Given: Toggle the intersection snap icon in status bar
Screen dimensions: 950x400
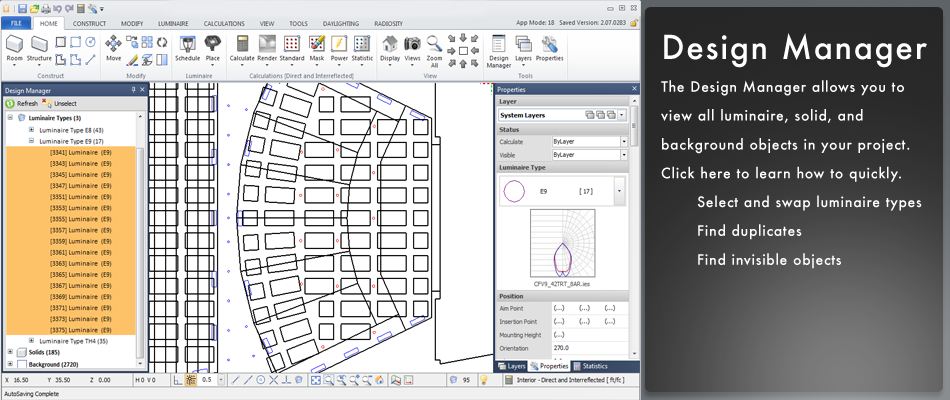Looking at the screenshot, I should pyautogui.click(x=273, y=380).
